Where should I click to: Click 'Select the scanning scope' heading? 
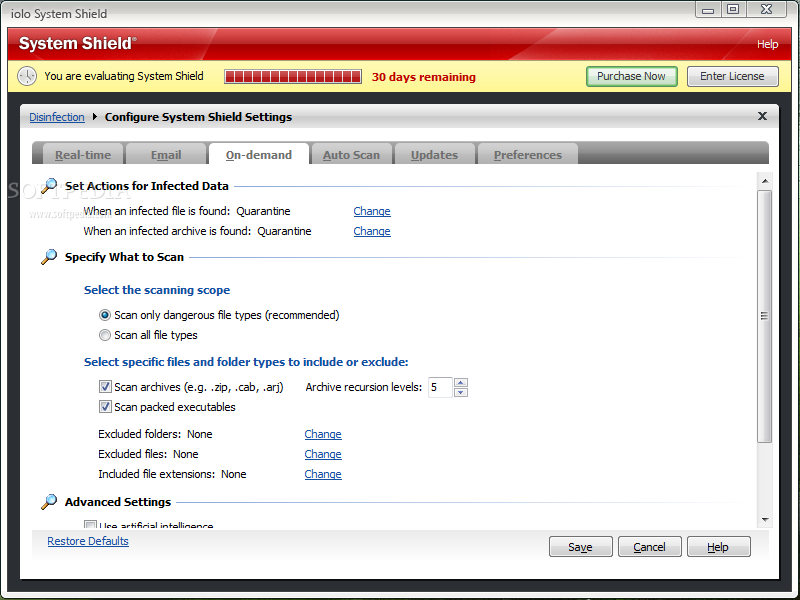(157, 290)
